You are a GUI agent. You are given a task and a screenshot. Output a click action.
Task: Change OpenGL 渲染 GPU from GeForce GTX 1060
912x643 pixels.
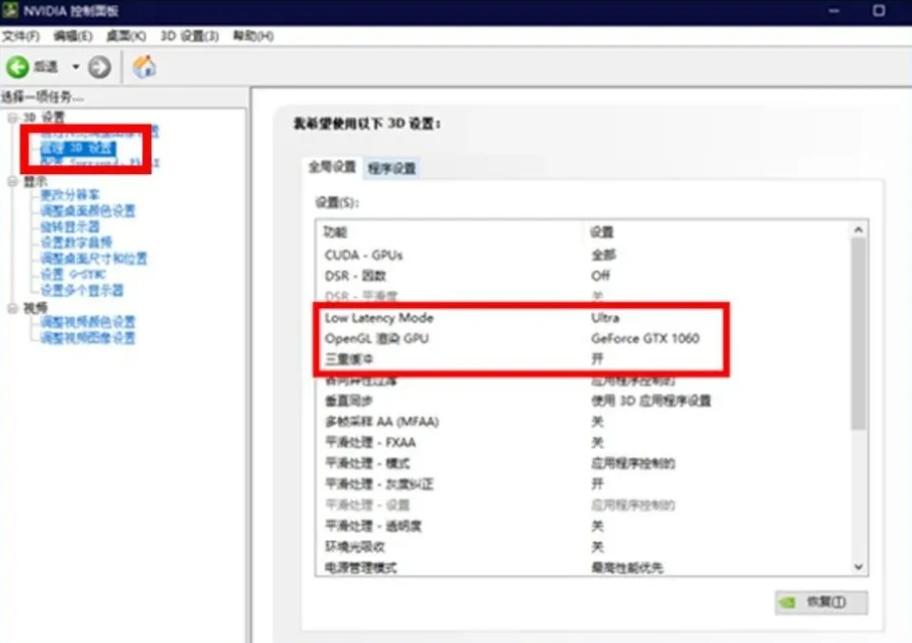(644, 338)
